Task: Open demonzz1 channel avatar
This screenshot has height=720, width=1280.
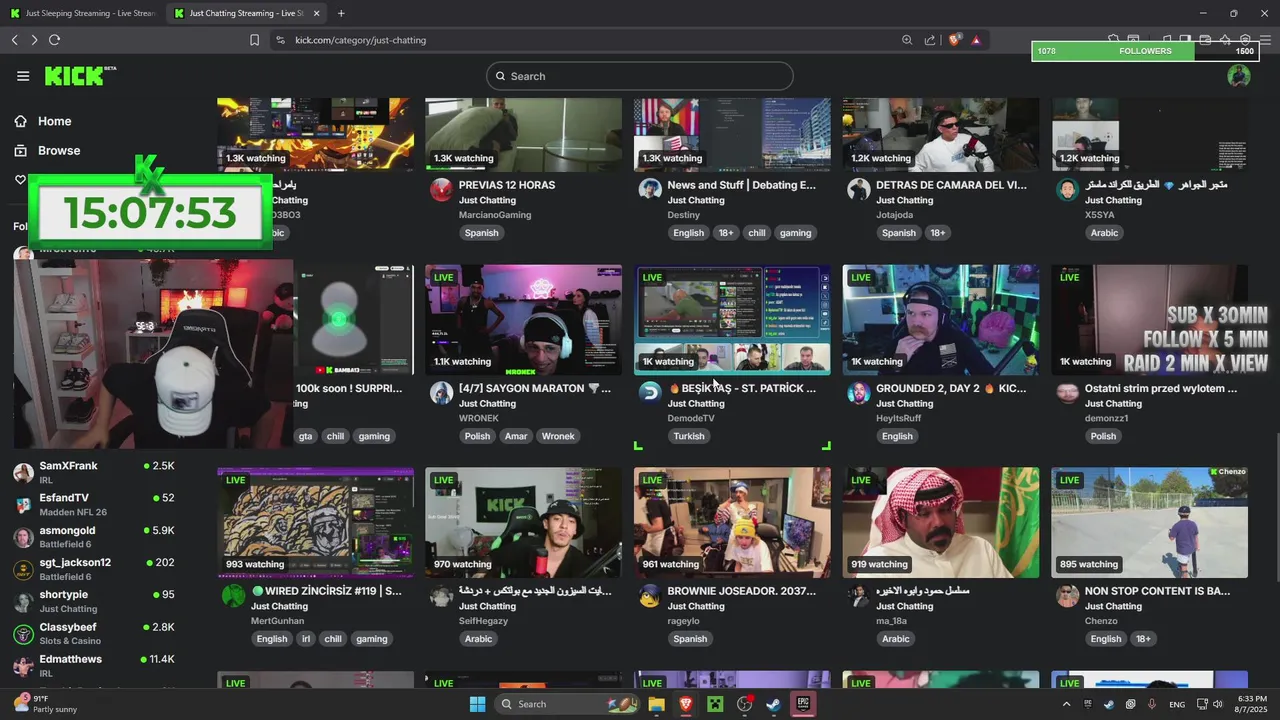Action: pos(1067,393)
